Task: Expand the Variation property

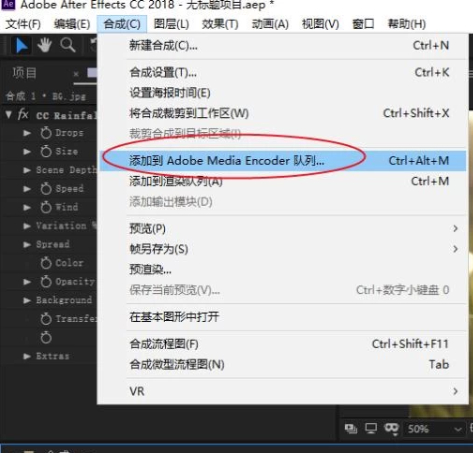Action: [27, 226]
